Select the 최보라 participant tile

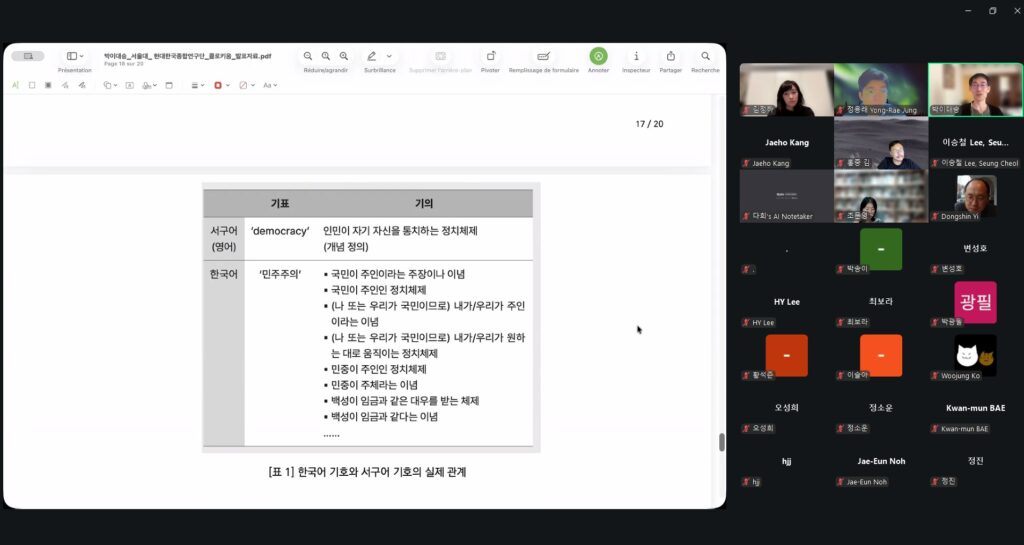(881, 303)
